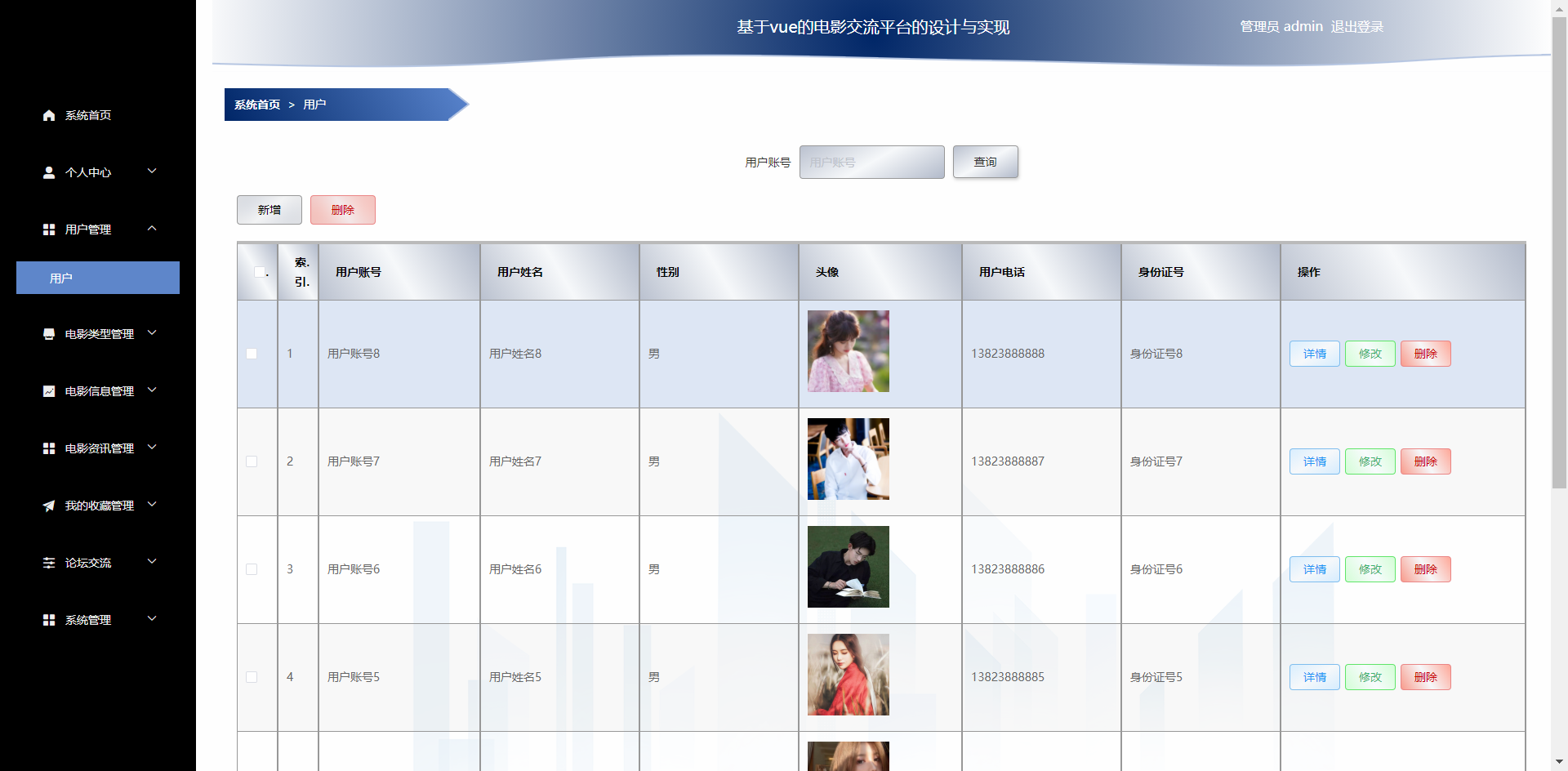Click avatar thumbnail of 用户姓名7
Screen dimensions: 1568x771
pos(849,459)
